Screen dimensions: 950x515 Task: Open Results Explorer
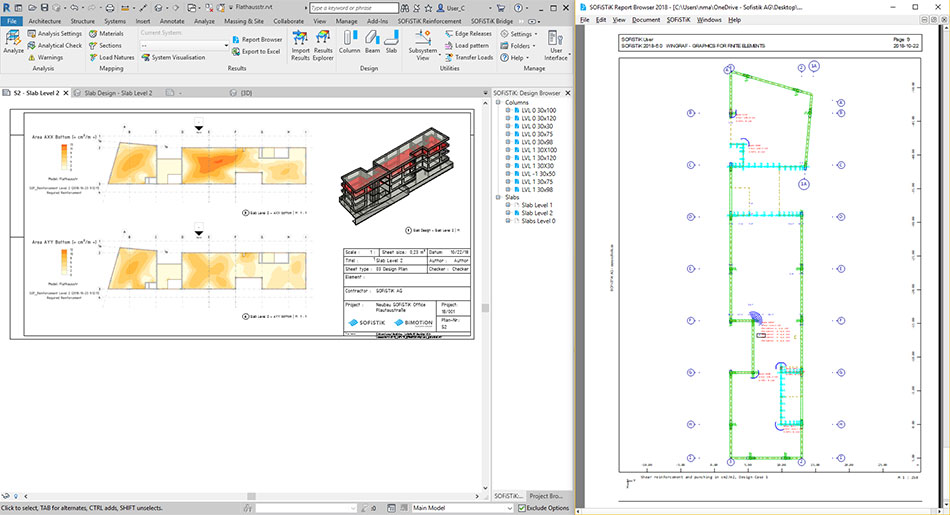coord(323,45)
